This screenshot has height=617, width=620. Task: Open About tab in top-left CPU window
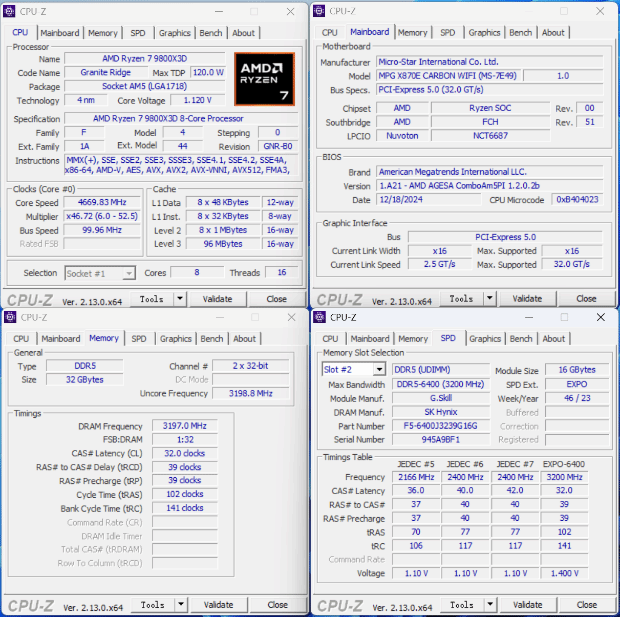click(244, 33)
